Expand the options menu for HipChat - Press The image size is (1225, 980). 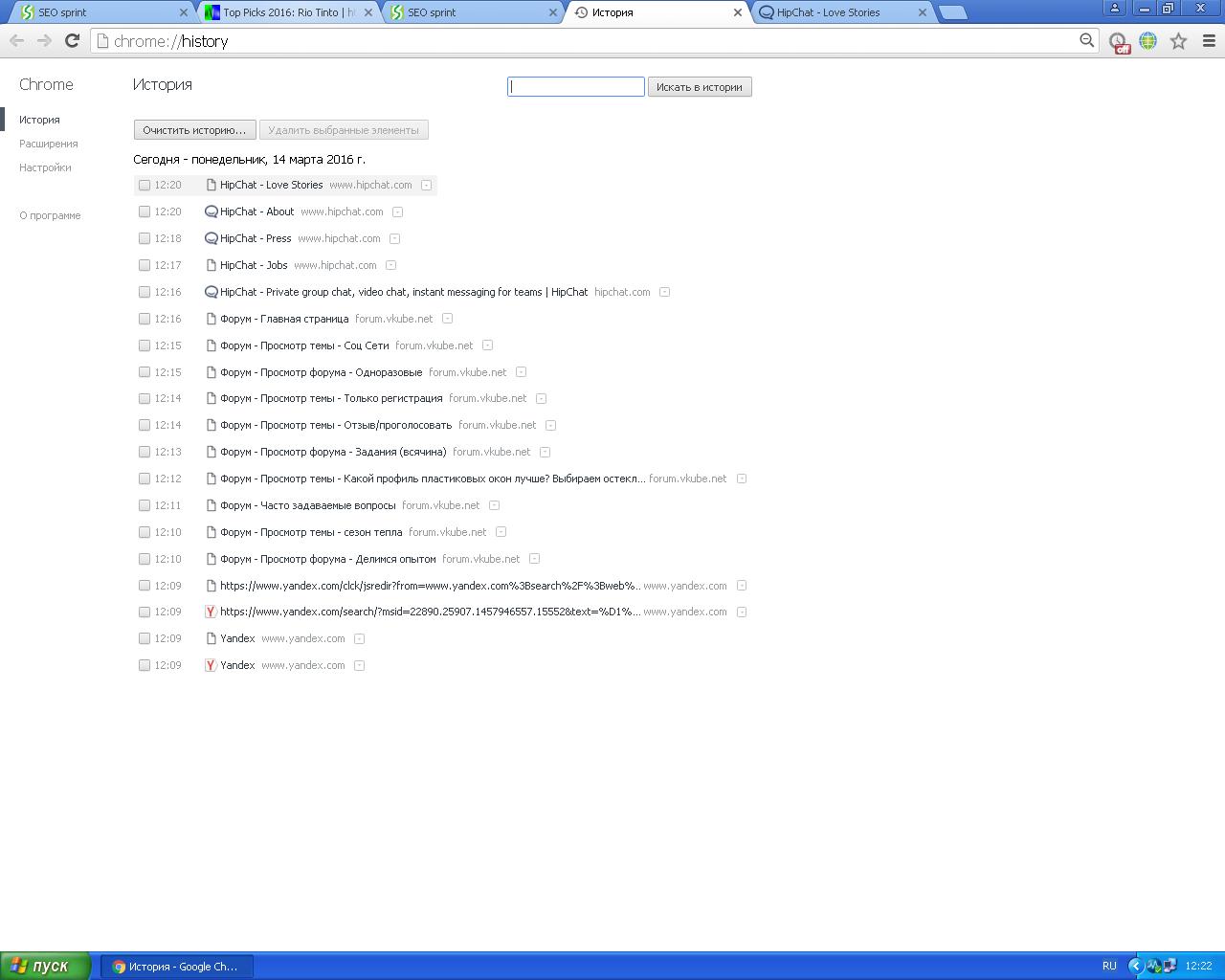click(x=395, y=238)
